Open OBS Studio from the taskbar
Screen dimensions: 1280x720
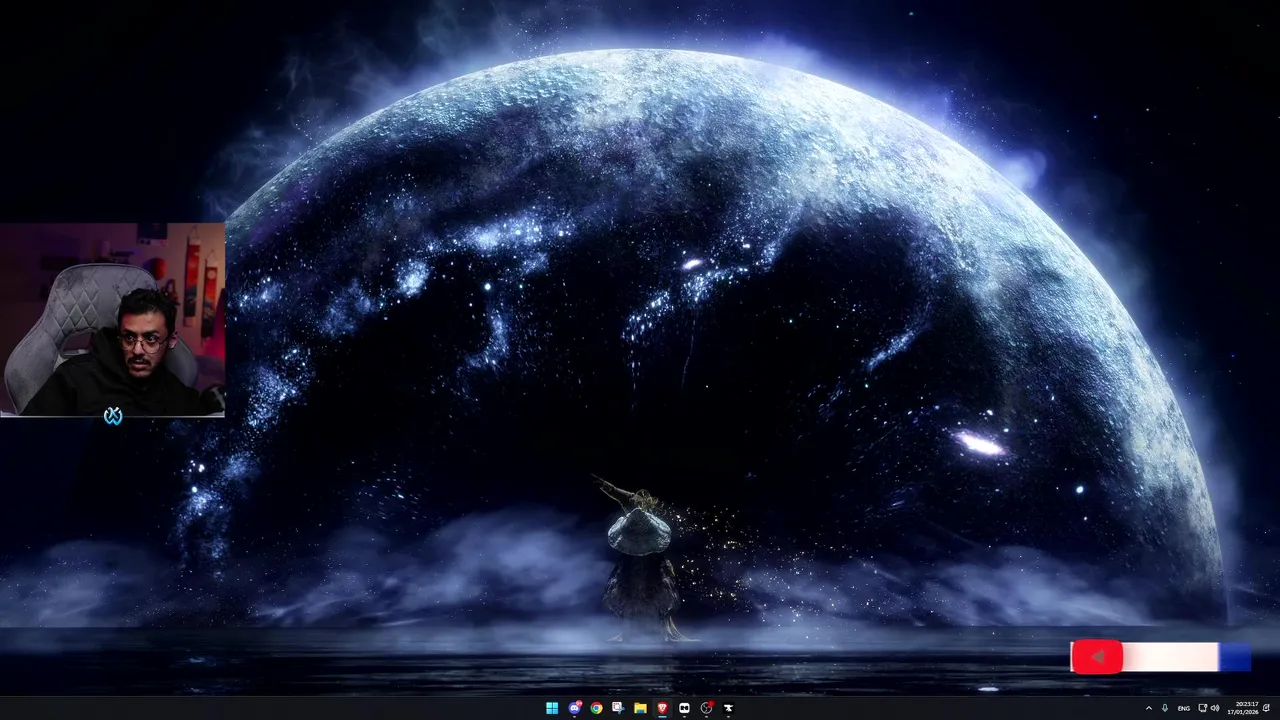[x=706, y=708]
